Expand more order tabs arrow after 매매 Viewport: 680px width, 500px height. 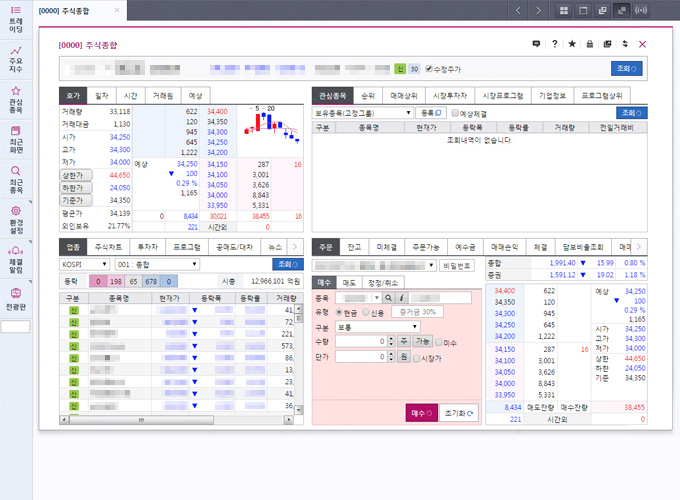tap(639, 247)
